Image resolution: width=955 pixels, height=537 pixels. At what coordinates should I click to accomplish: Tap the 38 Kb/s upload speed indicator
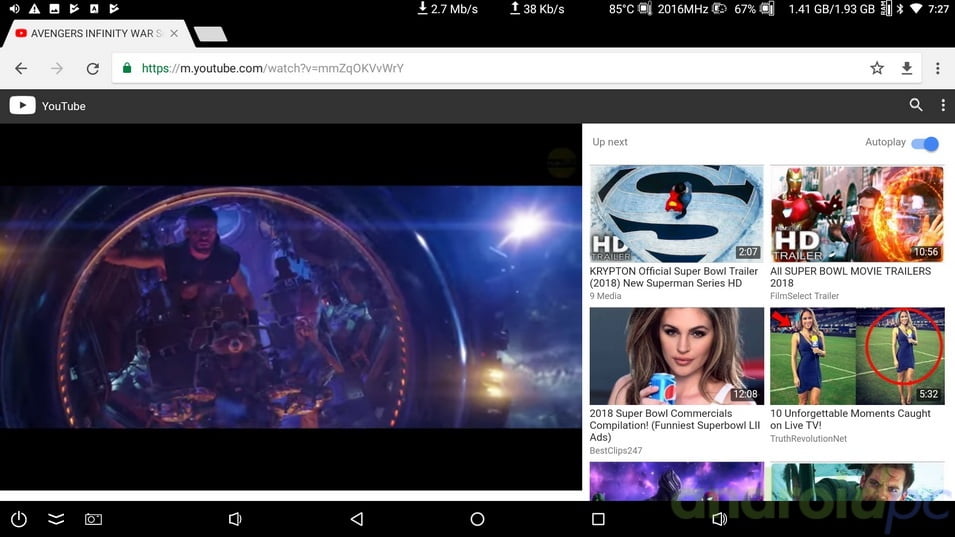pos(537,9)
